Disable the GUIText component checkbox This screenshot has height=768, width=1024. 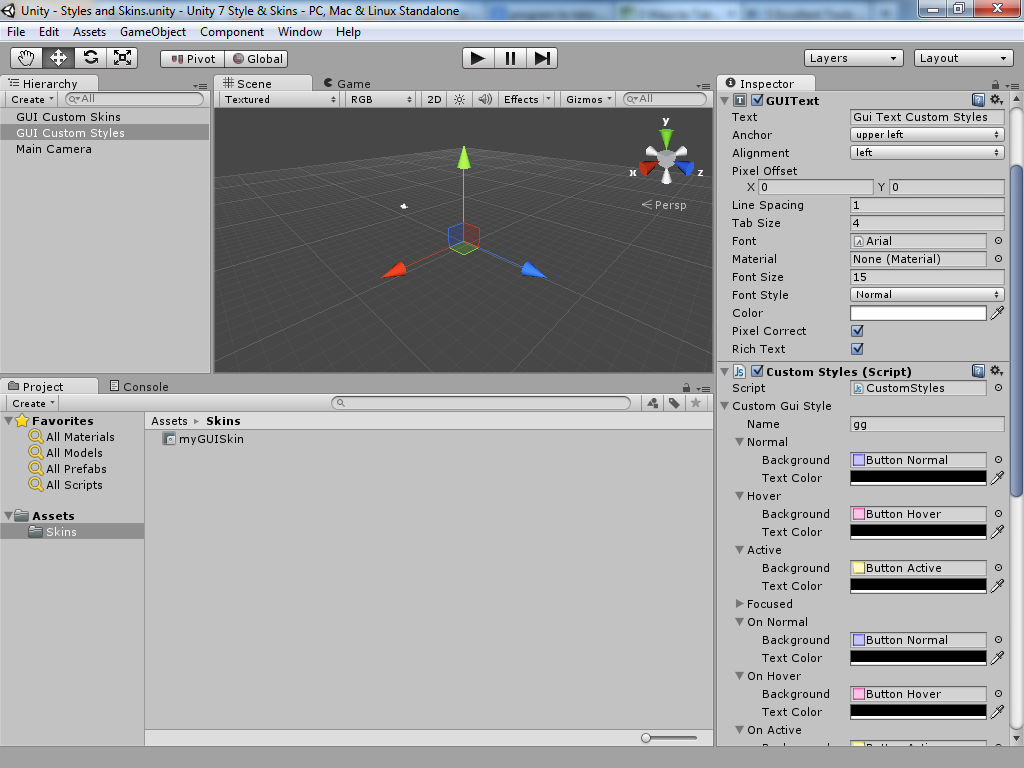(758, 100)
